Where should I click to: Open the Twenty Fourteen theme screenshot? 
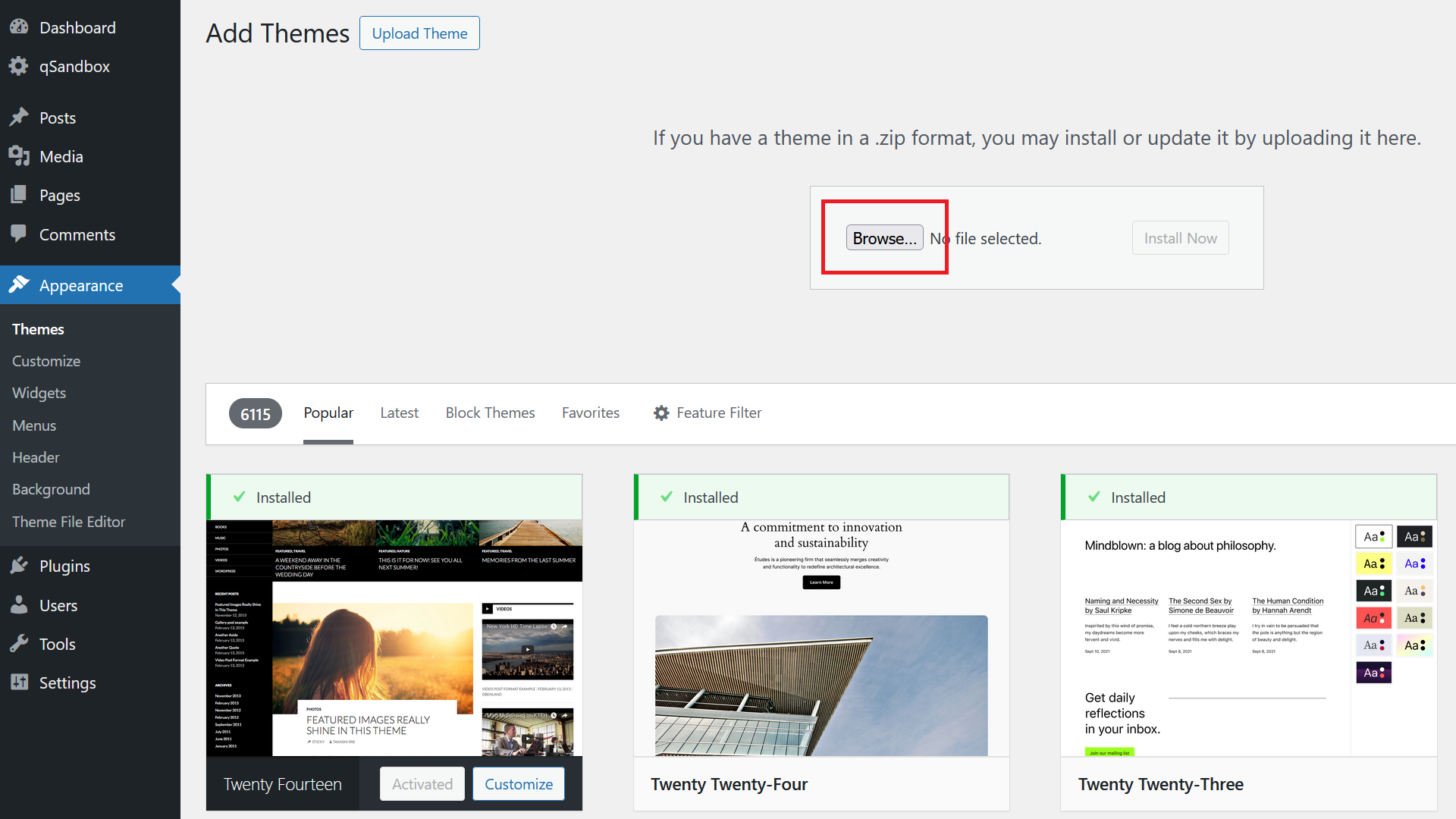[x=394, y=638]
